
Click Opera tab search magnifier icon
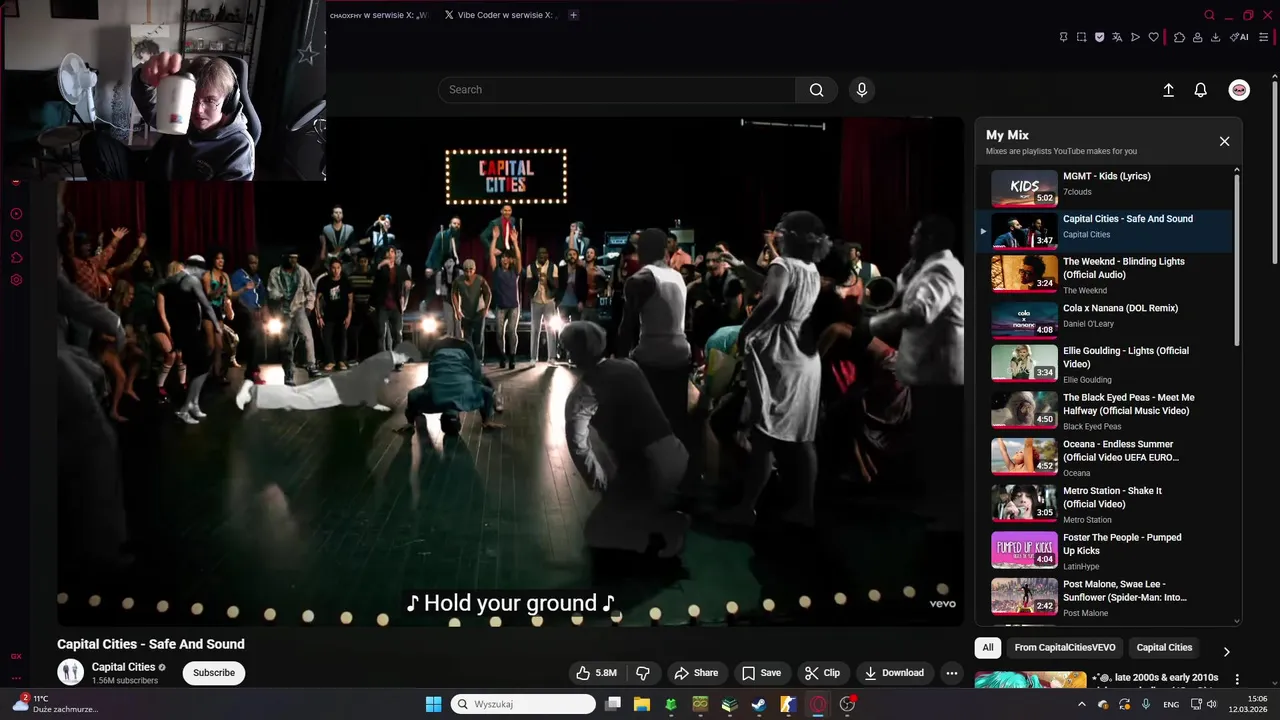(x=1209, y=15)
